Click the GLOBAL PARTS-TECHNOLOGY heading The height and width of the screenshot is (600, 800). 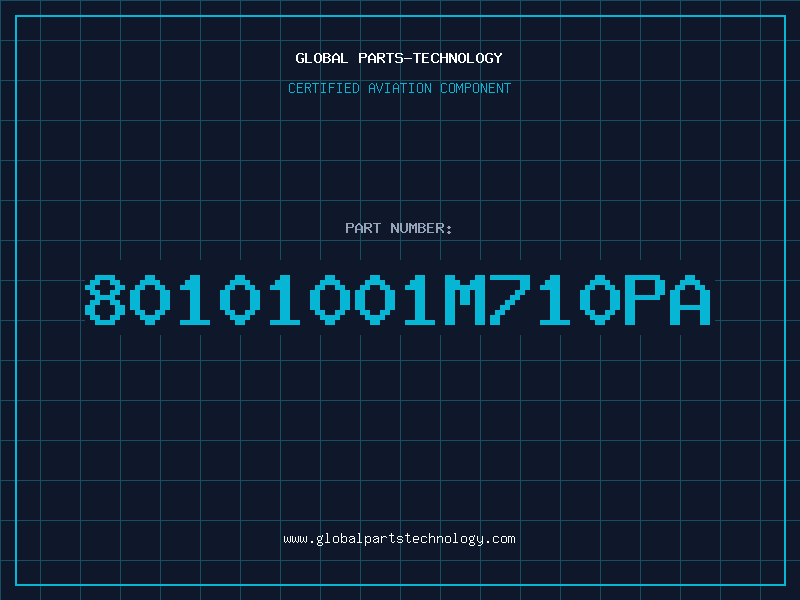click(399, 58)
